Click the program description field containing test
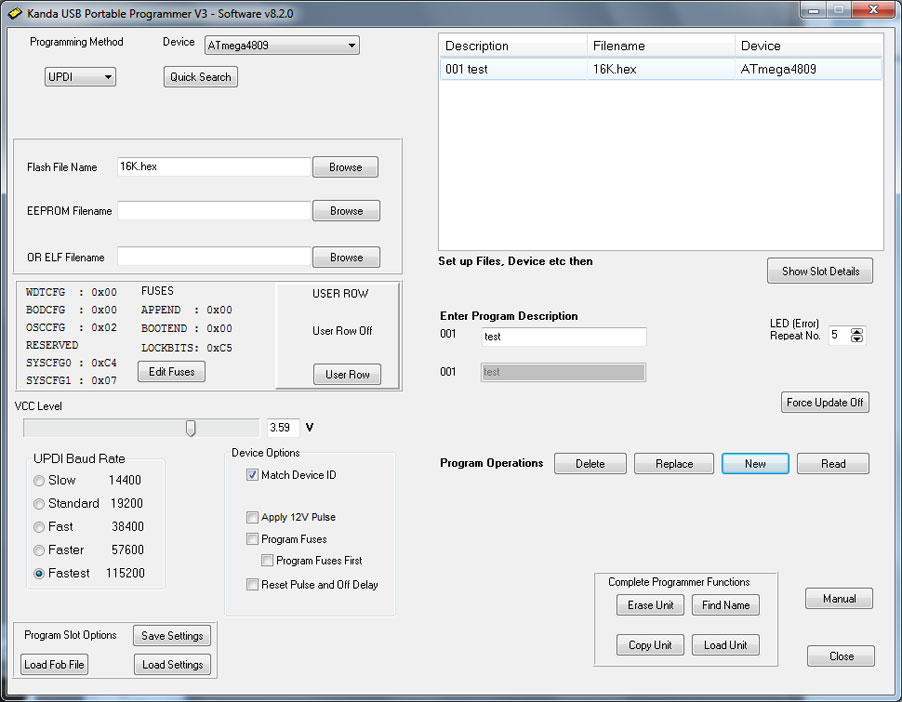This screenshot has width=902, height=702. pos(564,337)
